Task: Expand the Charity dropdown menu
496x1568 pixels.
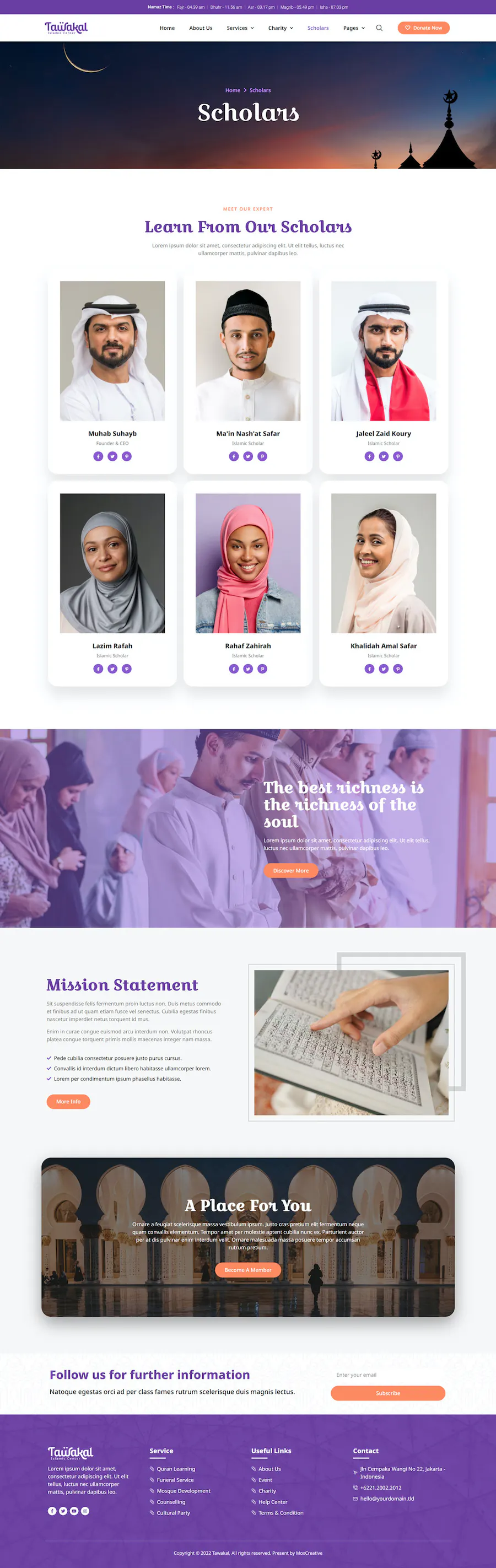Action: point(281,28)
